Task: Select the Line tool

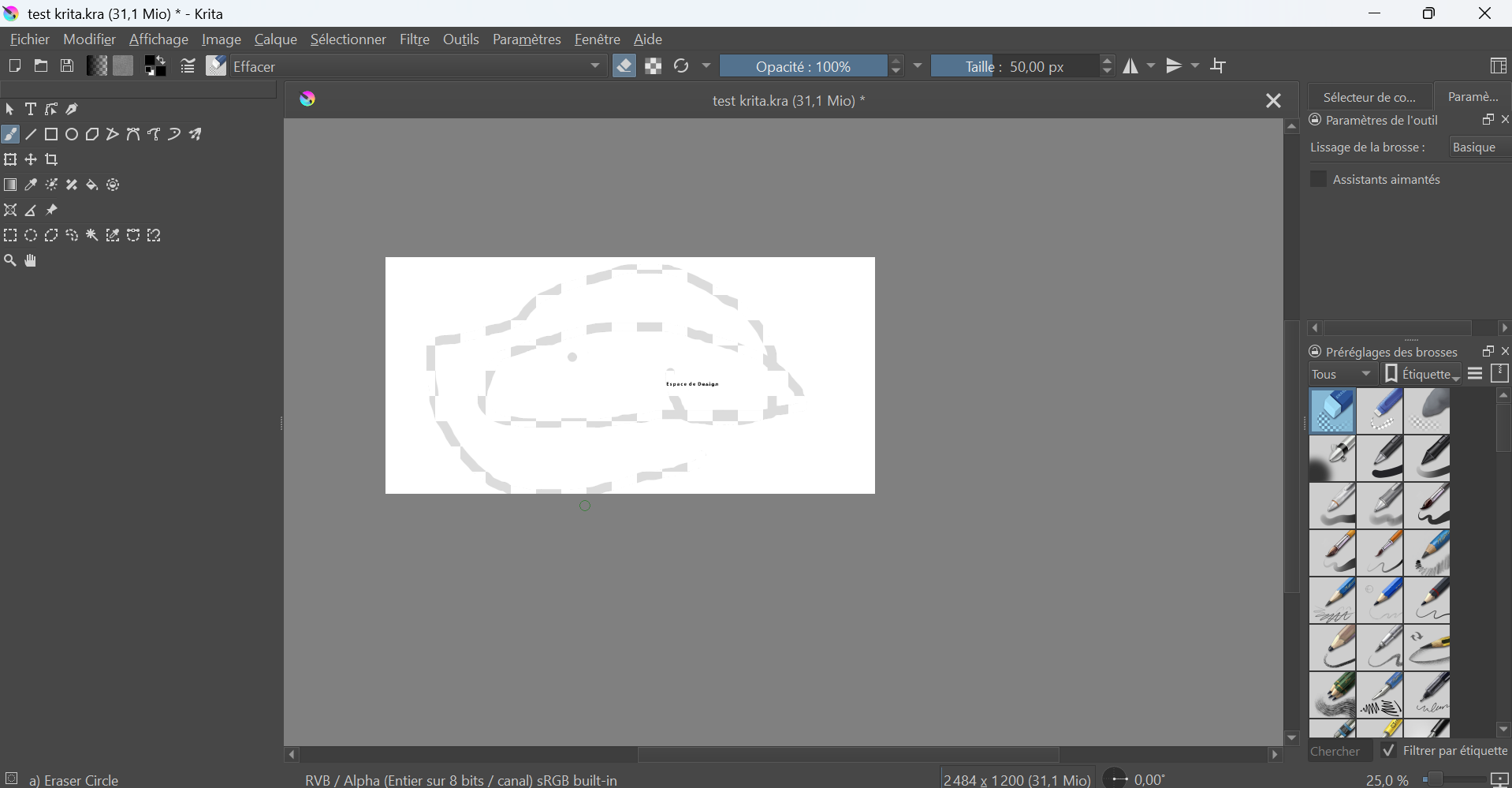Action: 31,135
